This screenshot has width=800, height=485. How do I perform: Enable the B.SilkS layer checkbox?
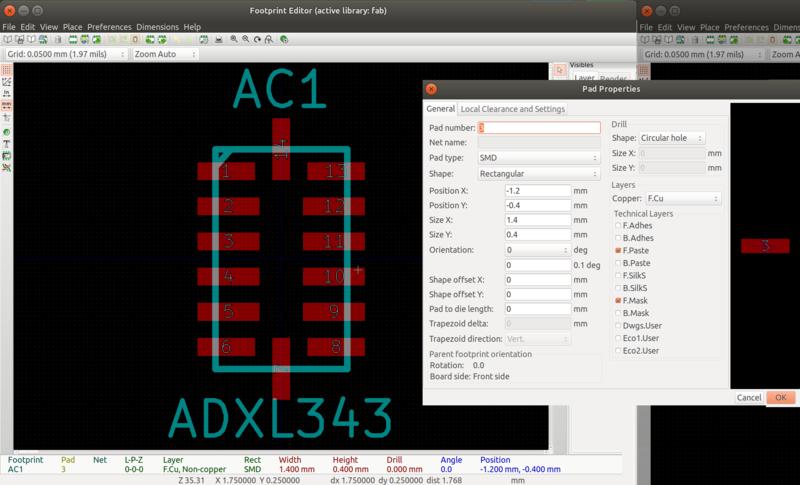618,288
